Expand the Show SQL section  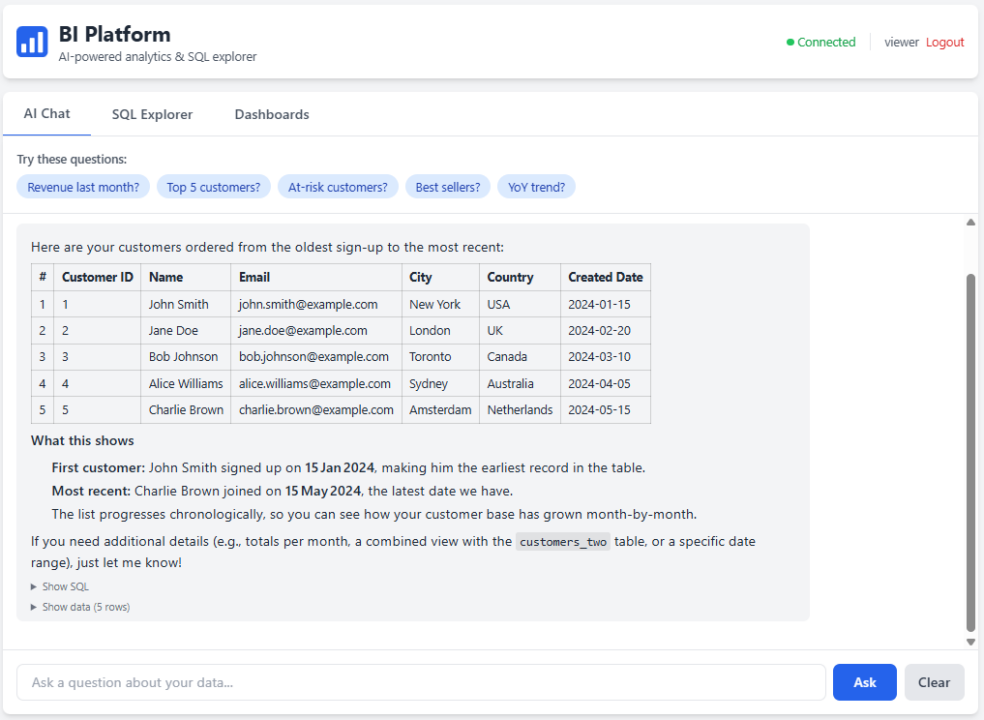[60, 587]
